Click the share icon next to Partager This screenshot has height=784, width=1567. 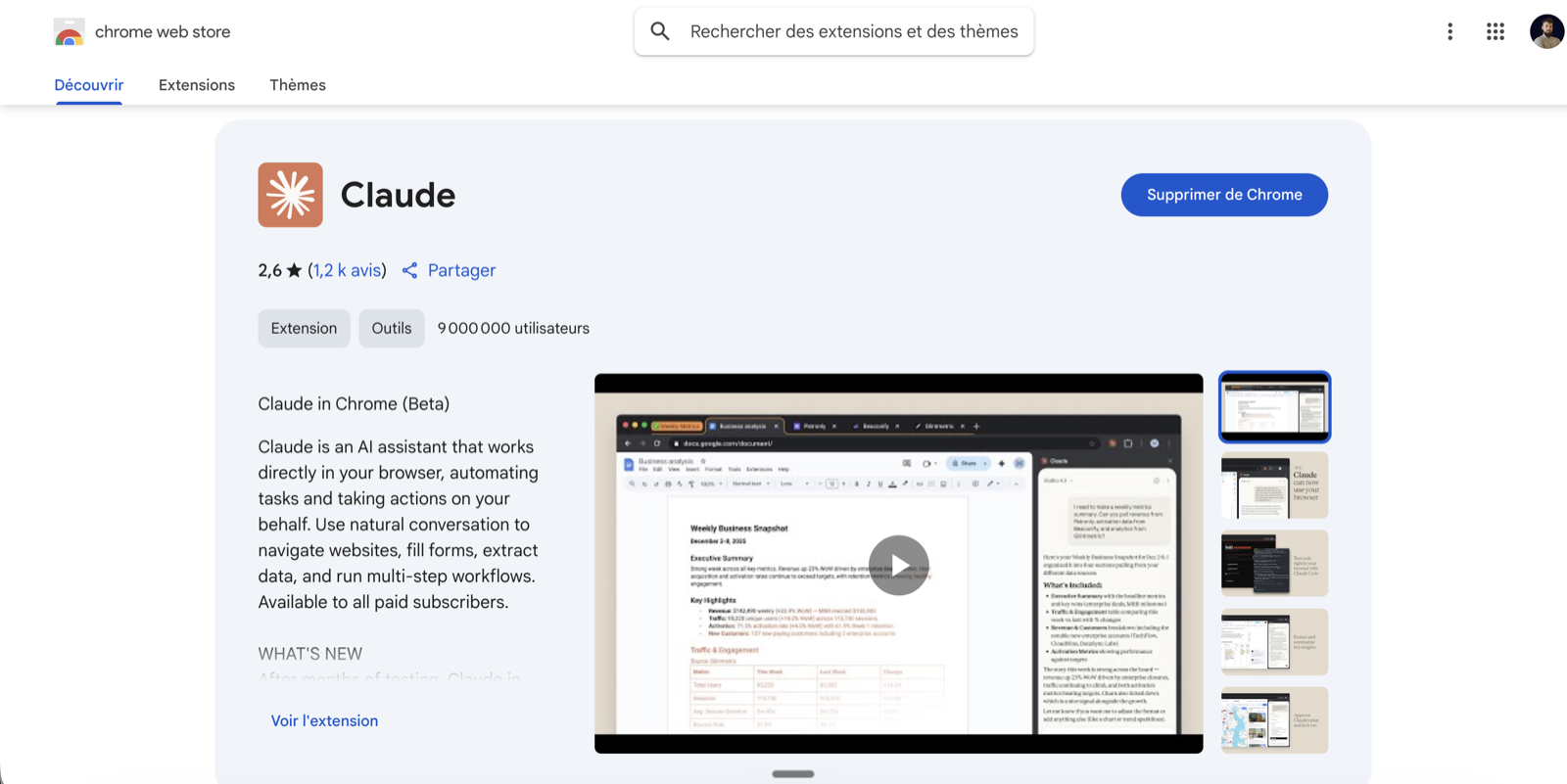coord(409,271)
